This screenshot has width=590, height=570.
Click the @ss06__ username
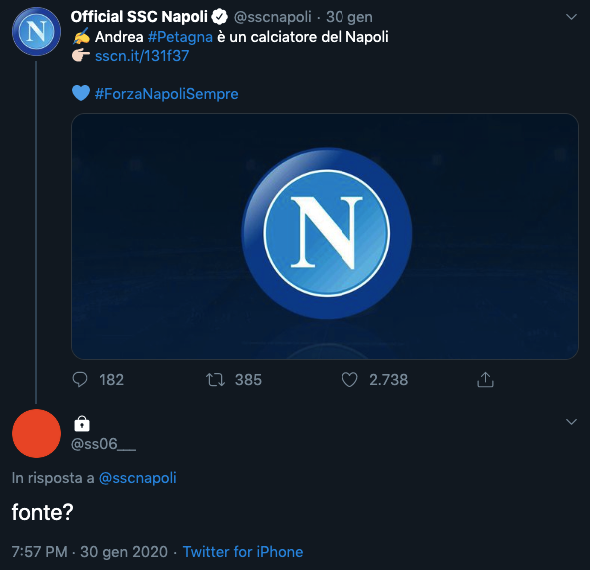pyautogui.click(x=103, y=444)
